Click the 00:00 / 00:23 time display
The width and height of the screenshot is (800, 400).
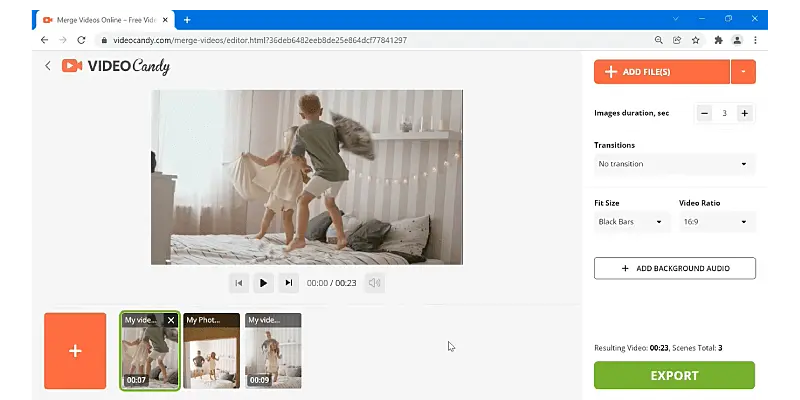332,283
